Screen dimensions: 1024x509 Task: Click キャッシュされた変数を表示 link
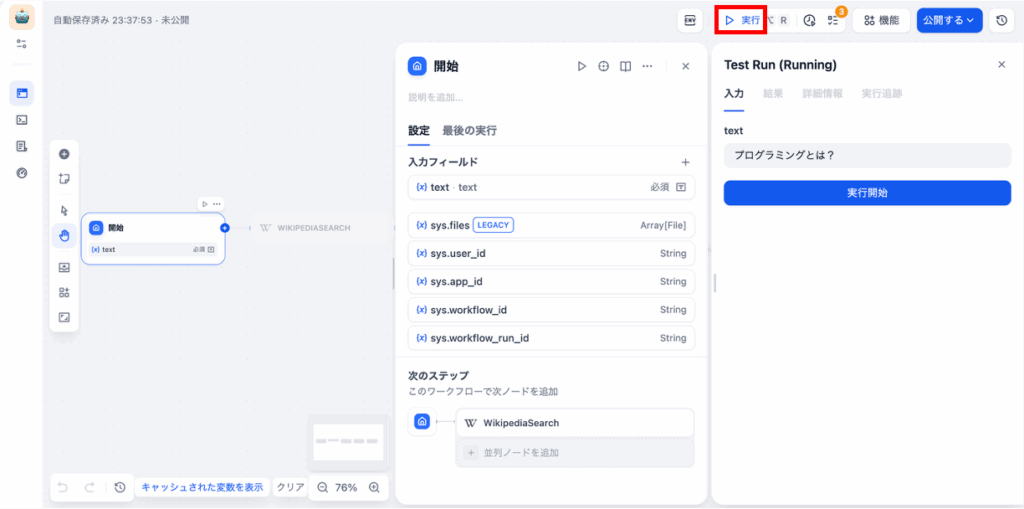coord(202,487)
